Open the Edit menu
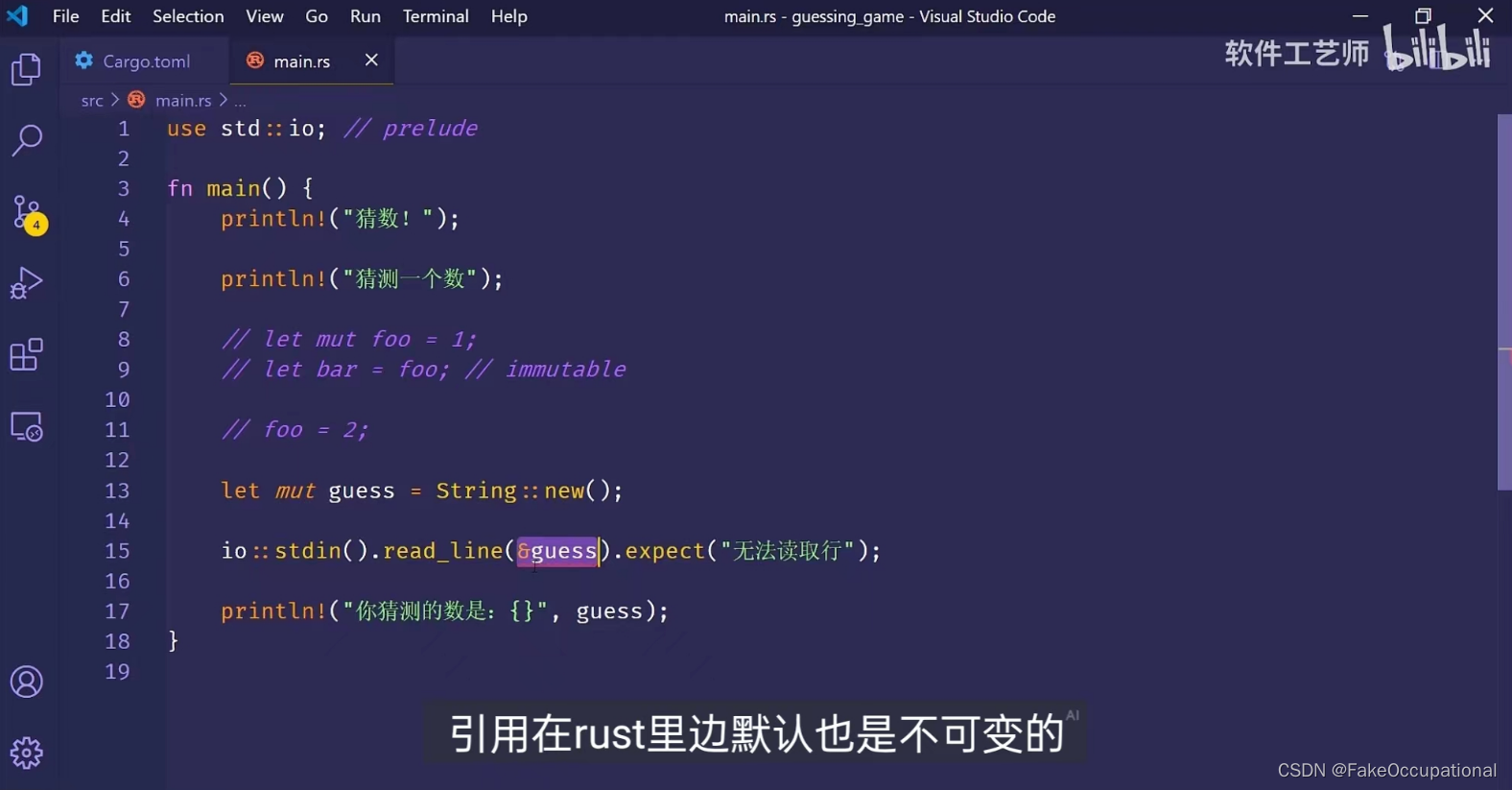The width and height of the screenshot is (1512, 790). click(115, 16)
